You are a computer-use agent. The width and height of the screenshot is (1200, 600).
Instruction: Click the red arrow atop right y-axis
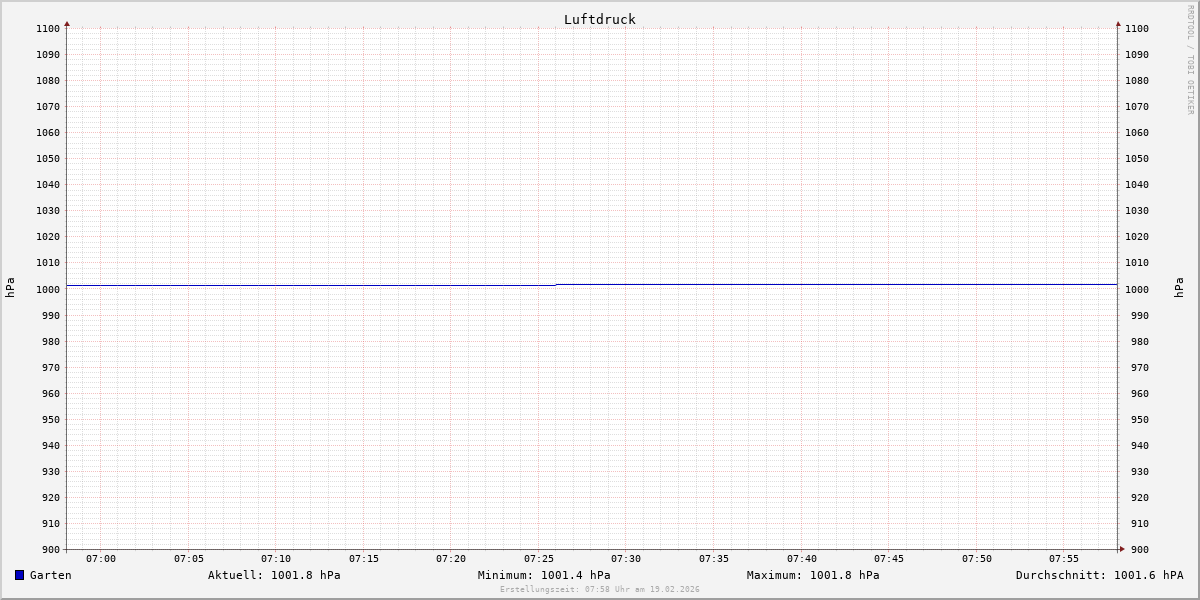(x=1118, y=23)
